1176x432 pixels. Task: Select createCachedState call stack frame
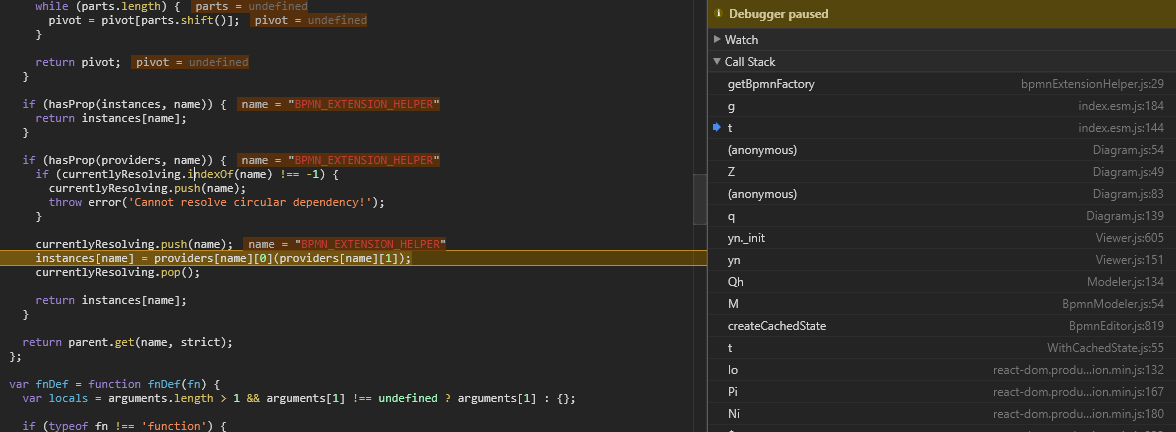(x=941, y=326)
